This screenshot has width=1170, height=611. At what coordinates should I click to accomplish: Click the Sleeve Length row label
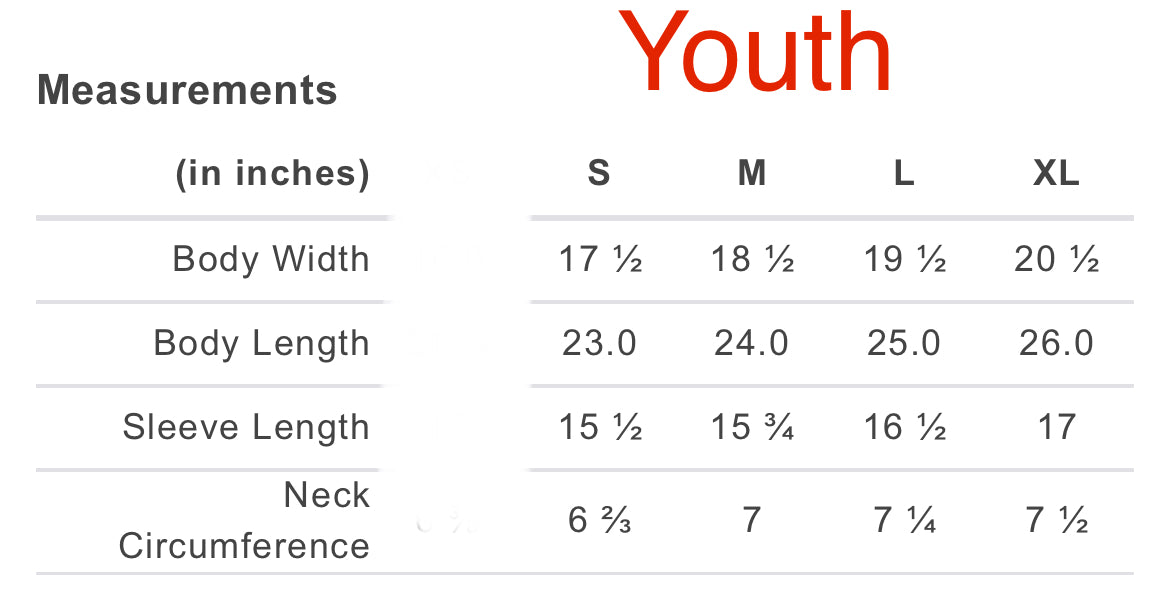coord(246,427)
